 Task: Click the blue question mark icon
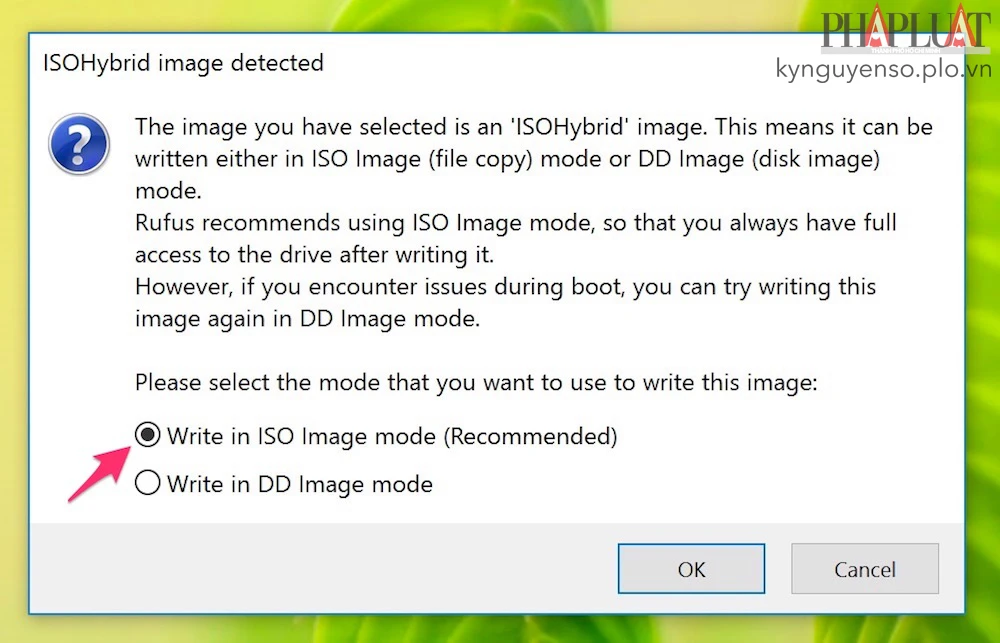coord(78,143)
